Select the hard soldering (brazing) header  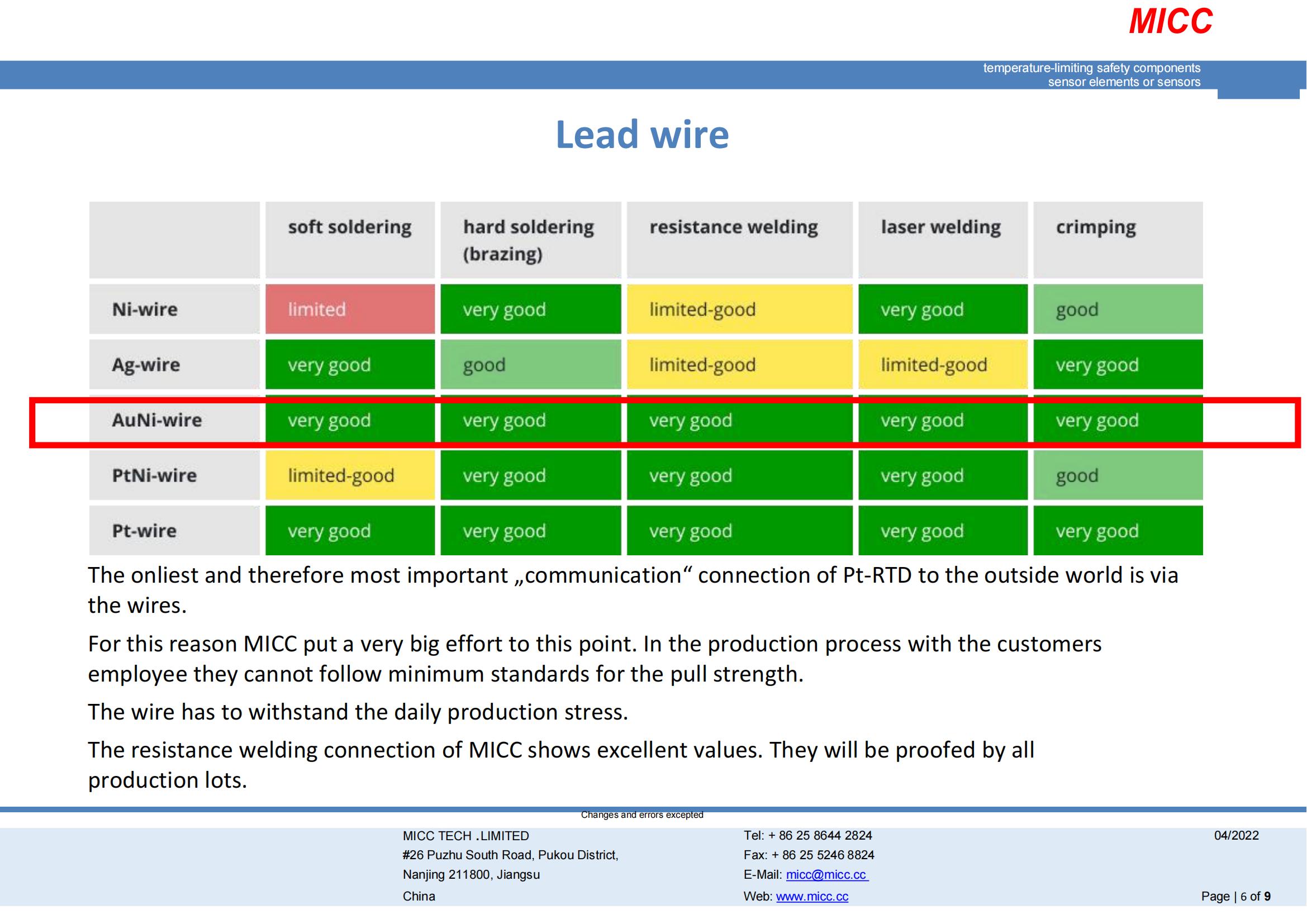click(x=529, y=240)
